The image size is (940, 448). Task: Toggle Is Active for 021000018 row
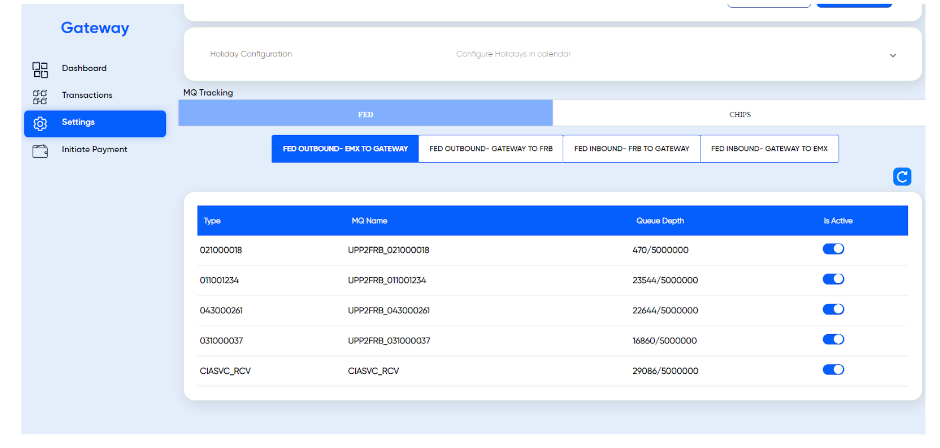tap(833, 250)
